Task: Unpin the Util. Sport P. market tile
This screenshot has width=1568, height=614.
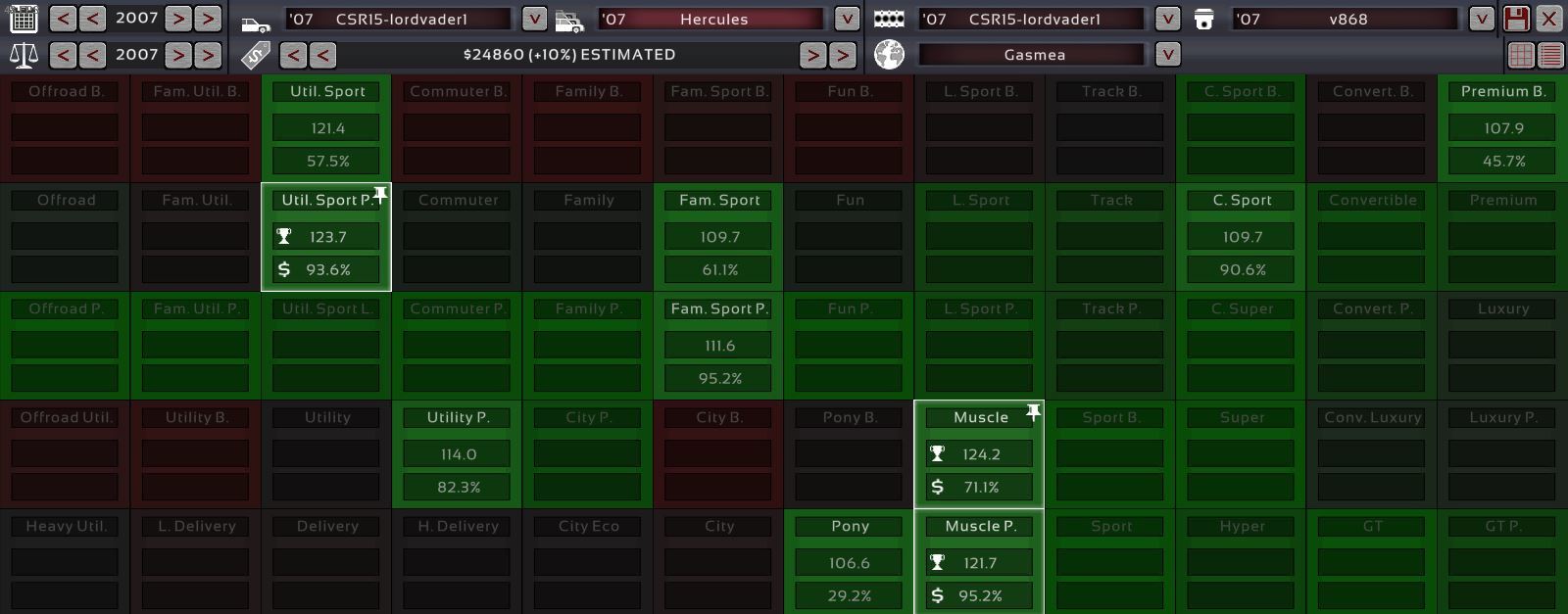Action: tap(380, 195)
